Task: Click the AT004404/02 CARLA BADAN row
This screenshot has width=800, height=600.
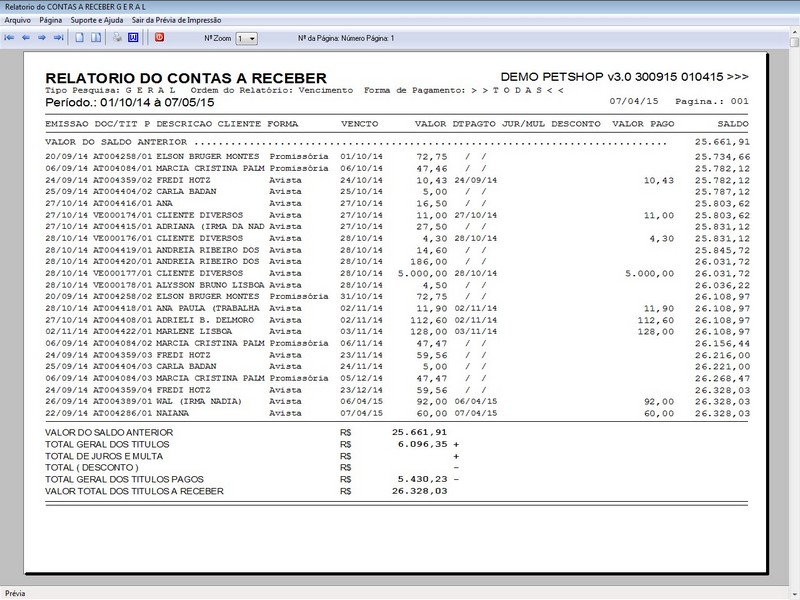Action: (x=397, y=192)
